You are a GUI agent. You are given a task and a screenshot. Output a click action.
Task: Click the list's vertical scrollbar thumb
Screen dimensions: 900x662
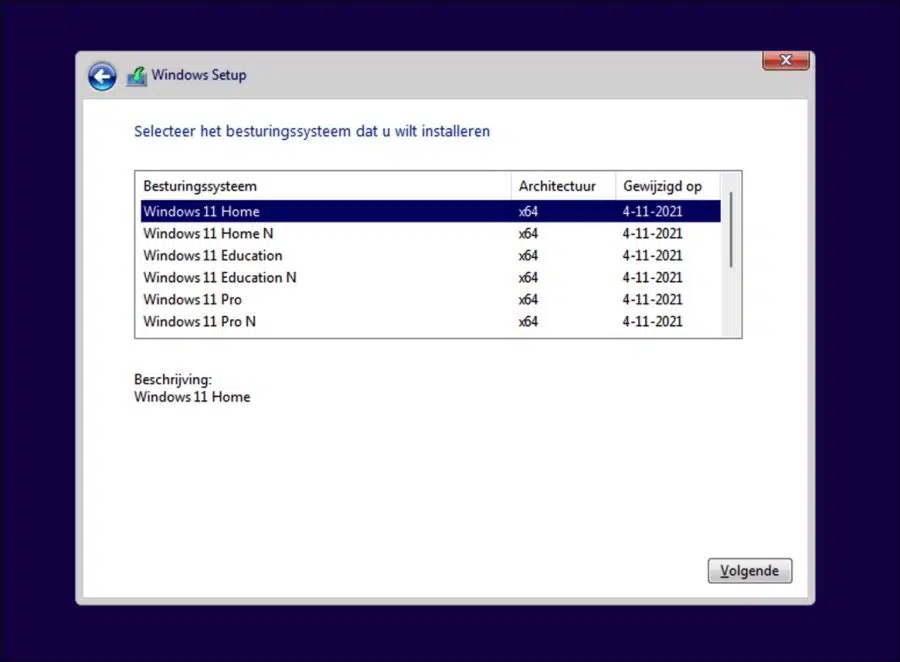731,230
